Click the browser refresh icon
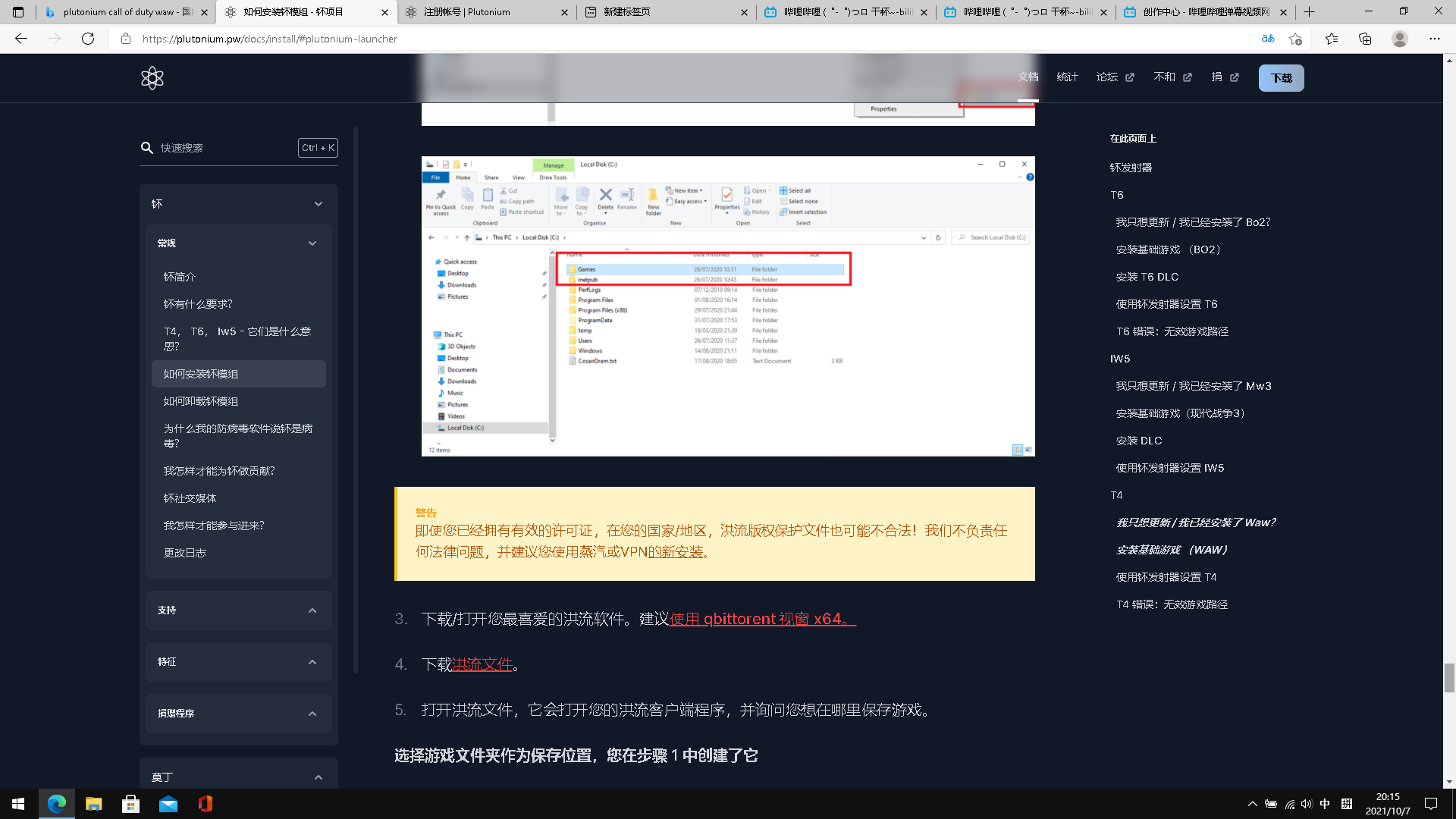1456x819 pixels. click(88, 39)
